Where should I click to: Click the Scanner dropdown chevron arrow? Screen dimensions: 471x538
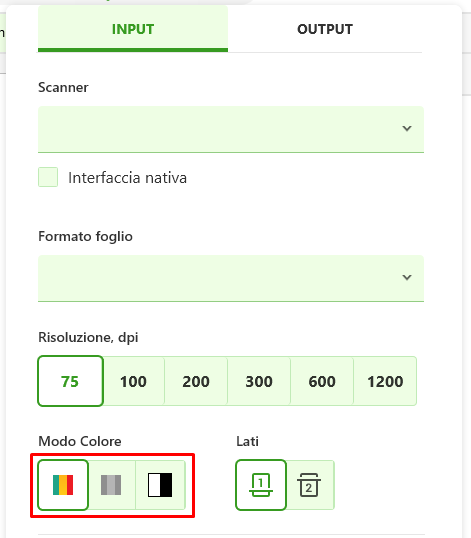pyautogui.click(x=407, y=128)
